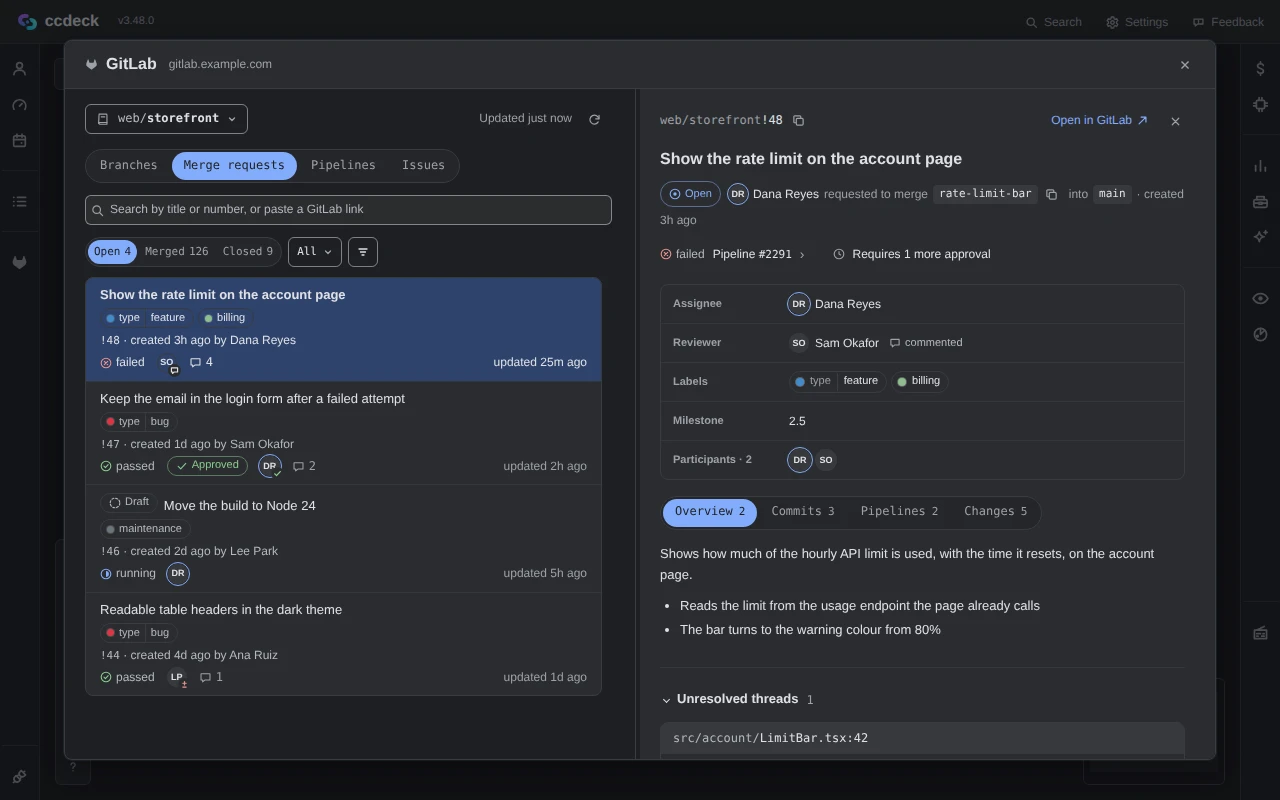Click the DR reviewer avatar on !46
The height and width of the screenshot is (800, 1280).
(178, 573)
